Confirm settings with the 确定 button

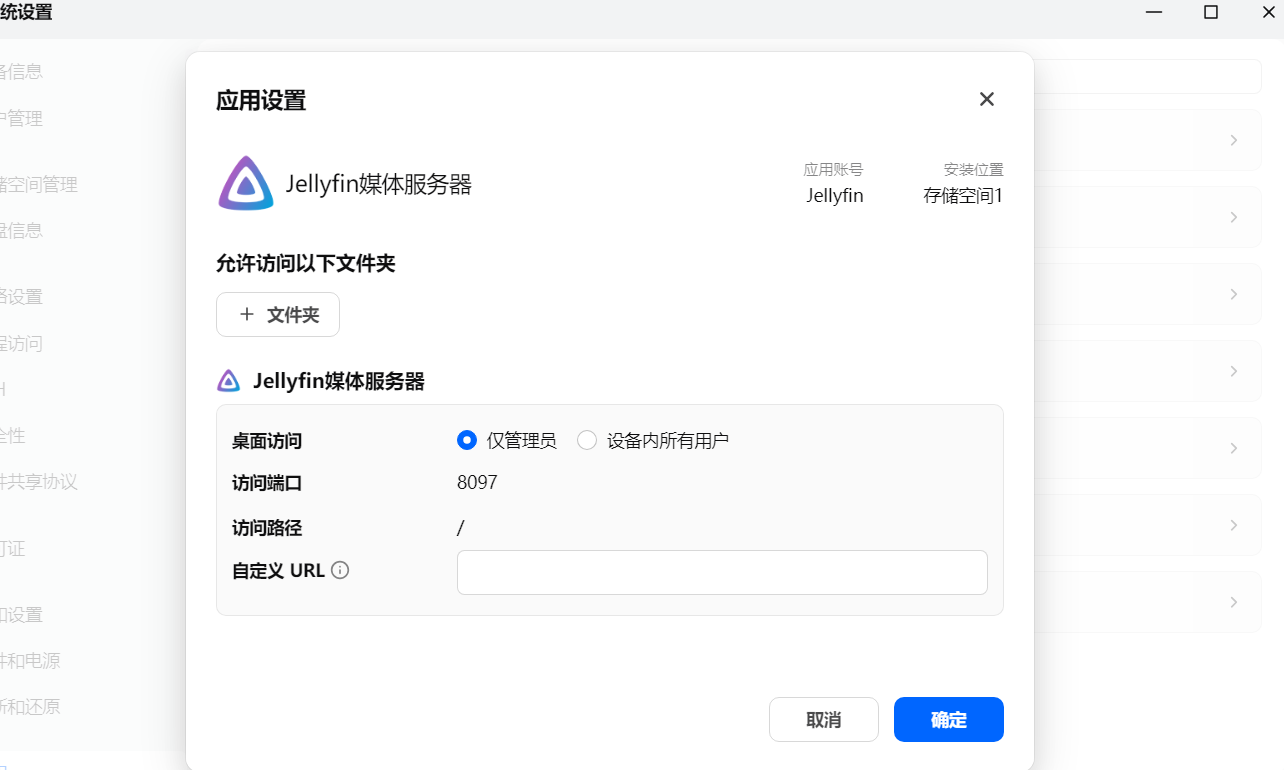pos(949,720)
